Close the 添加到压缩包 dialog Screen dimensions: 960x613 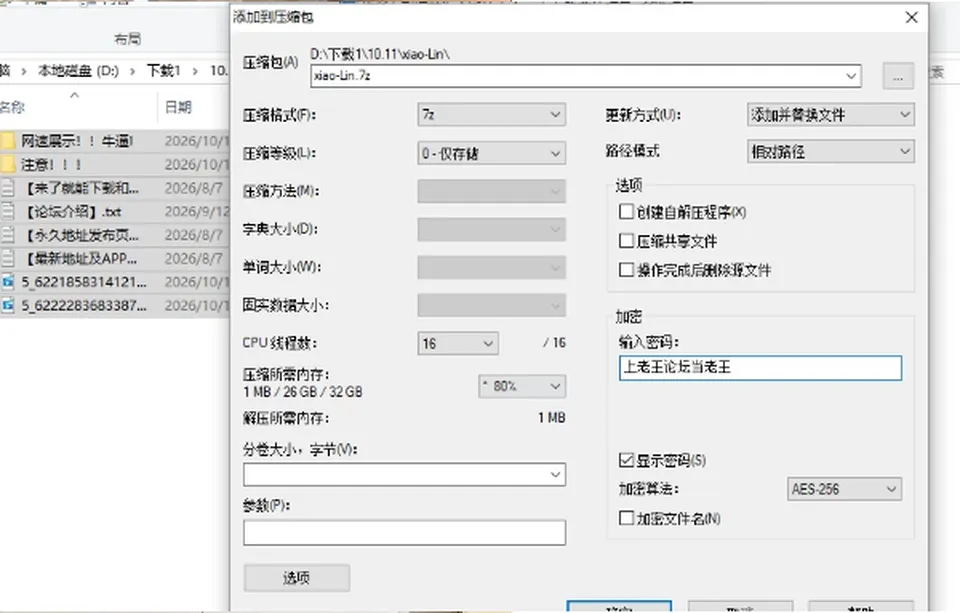point(911,17)
